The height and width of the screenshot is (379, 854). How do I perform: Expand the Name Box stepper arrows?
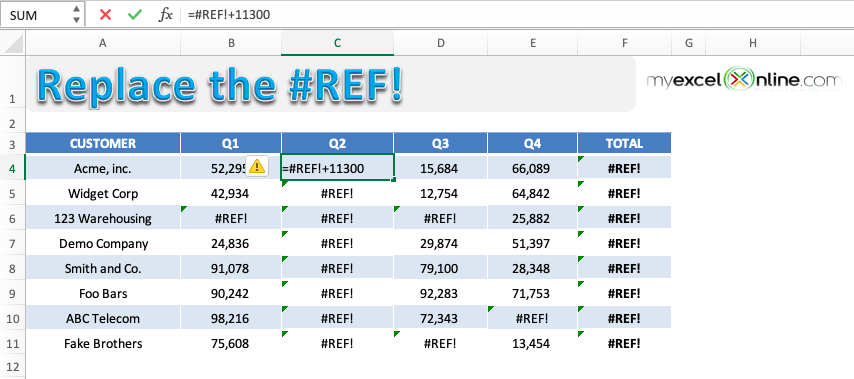76,15
